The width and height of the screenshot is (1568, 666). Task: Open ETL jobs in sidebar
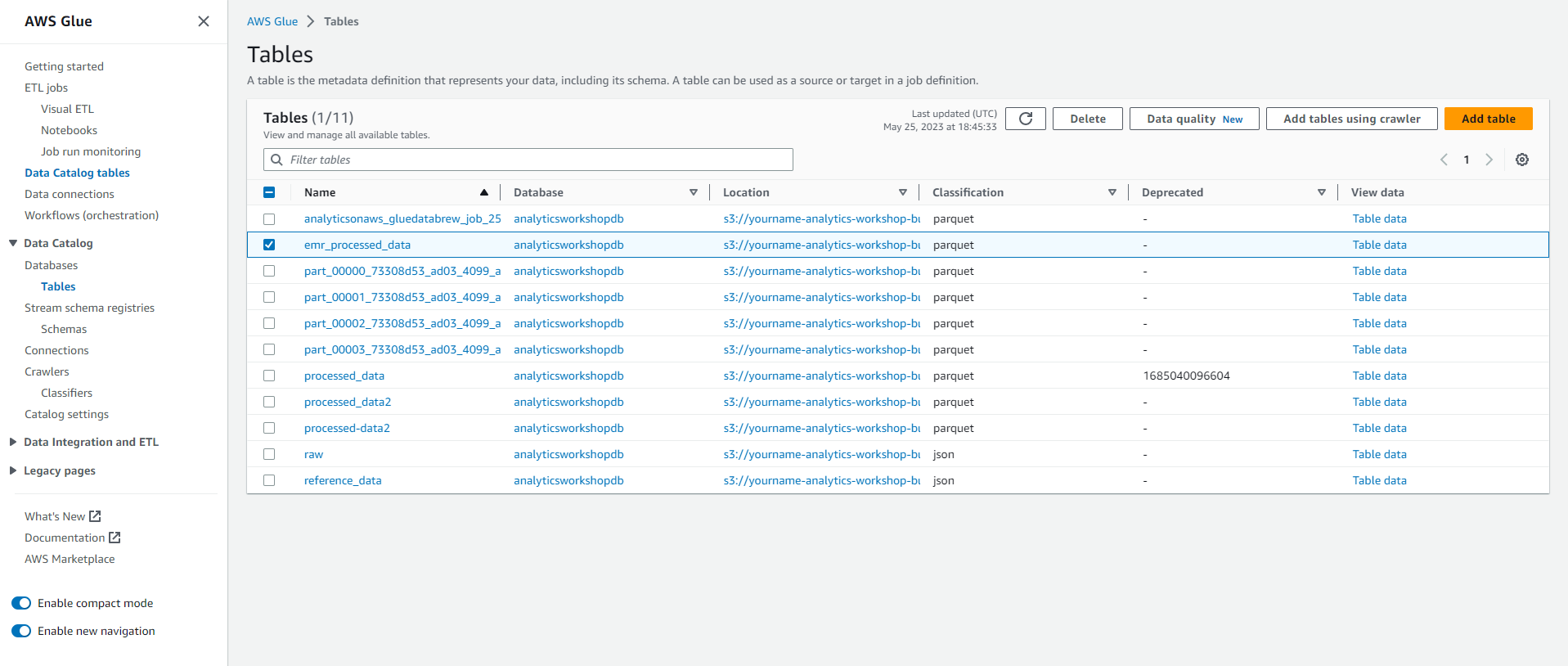46,88
